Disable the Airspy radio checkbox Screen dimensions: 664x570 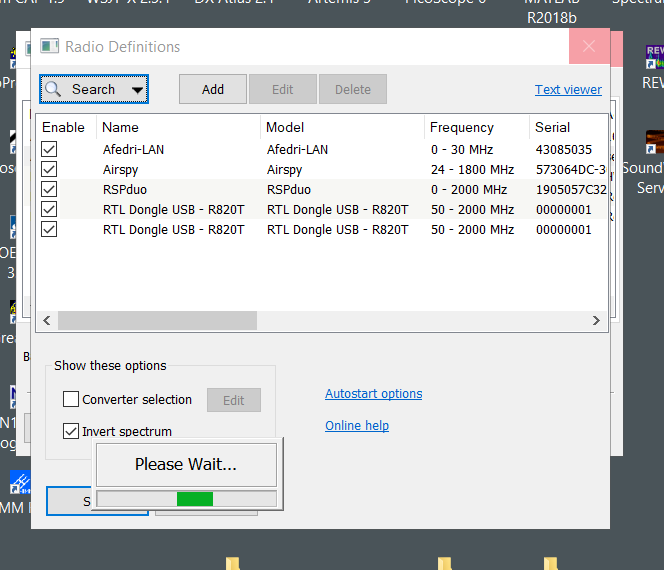tap(49, 170)
